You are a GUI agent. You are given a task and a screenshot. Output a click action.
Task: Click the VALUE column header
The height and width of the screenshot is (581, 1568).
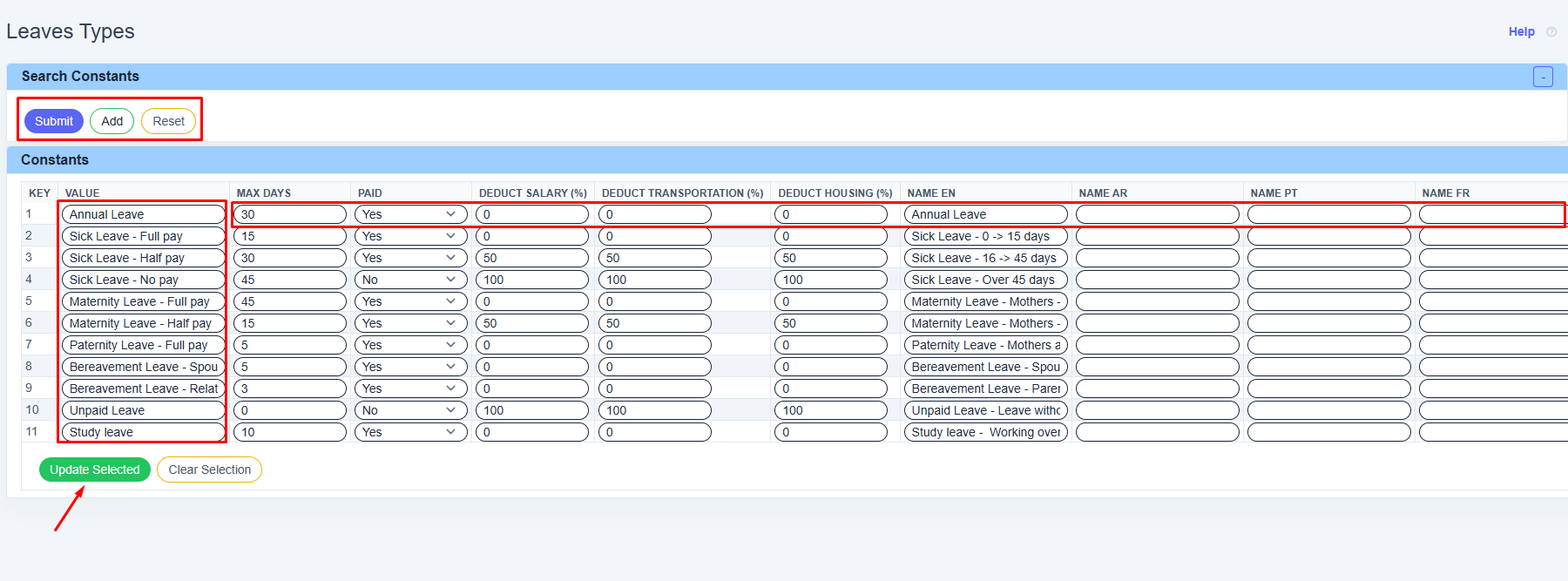83,193
